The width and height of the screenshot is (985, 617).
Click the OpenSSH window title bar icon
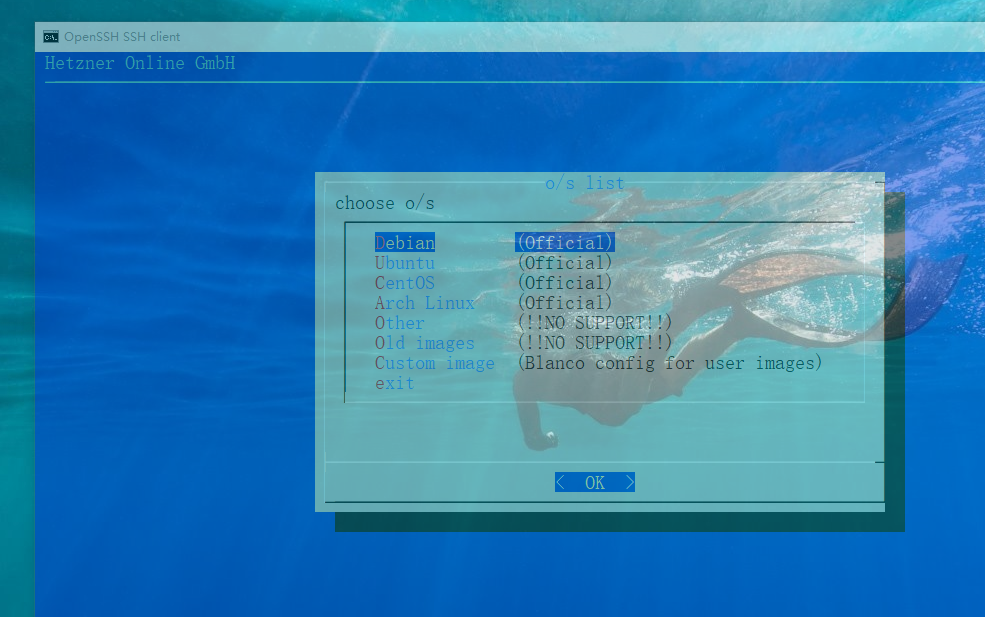[x=51, y=37]
